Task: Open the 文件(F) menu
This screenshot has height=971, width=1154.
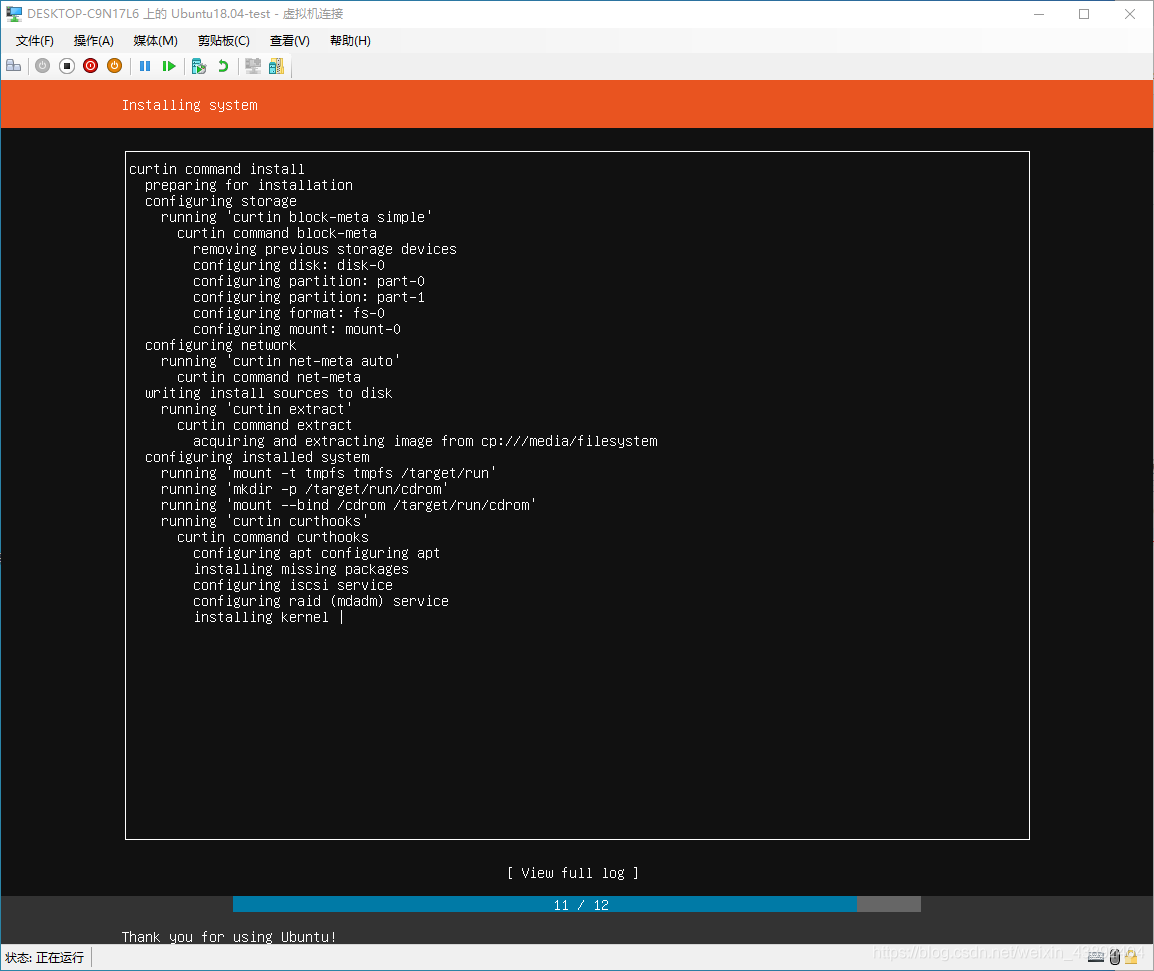Action: [35, 41]
